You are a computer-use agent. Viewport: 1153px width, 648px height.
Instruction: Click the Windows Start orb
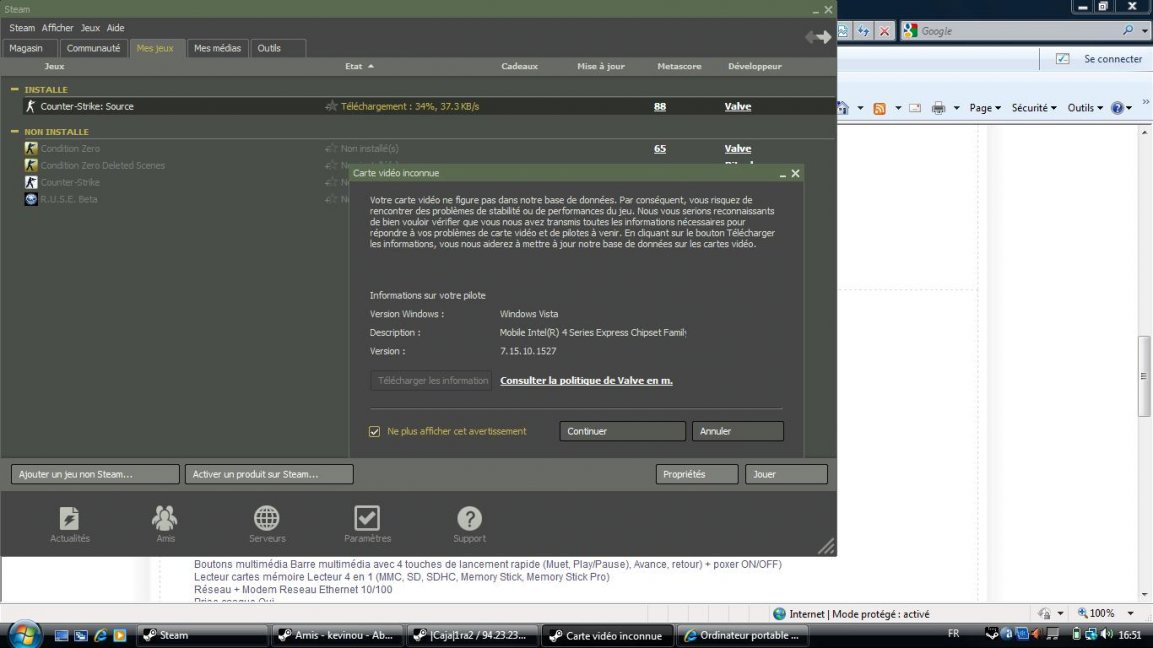(23, 634)
